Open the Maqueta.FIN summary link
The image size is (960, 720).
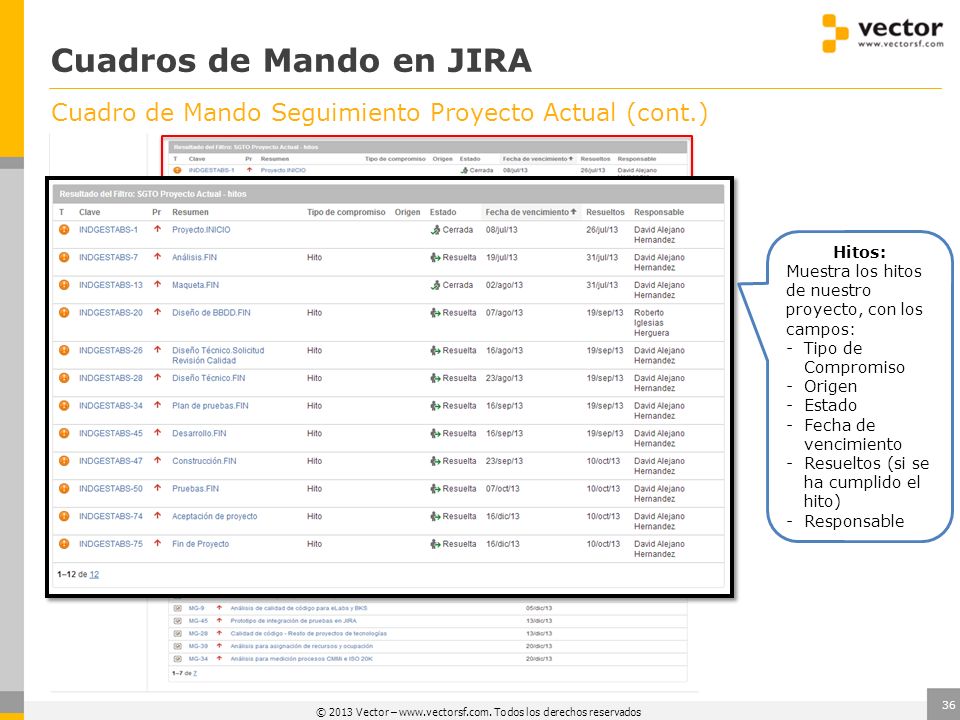tap(195, 285)
